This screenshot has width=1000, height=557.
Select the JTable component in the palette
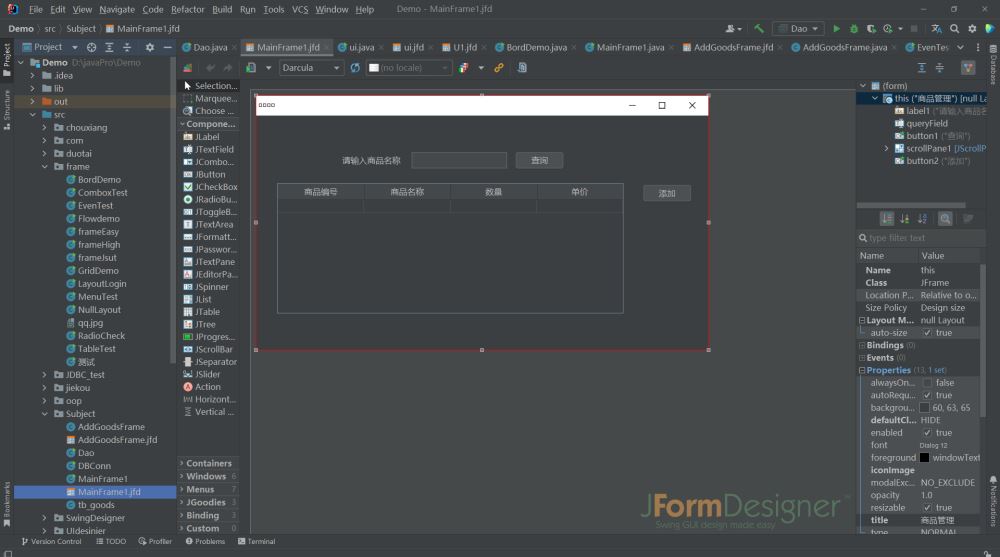pyautogui.click(x=207, y=312)
